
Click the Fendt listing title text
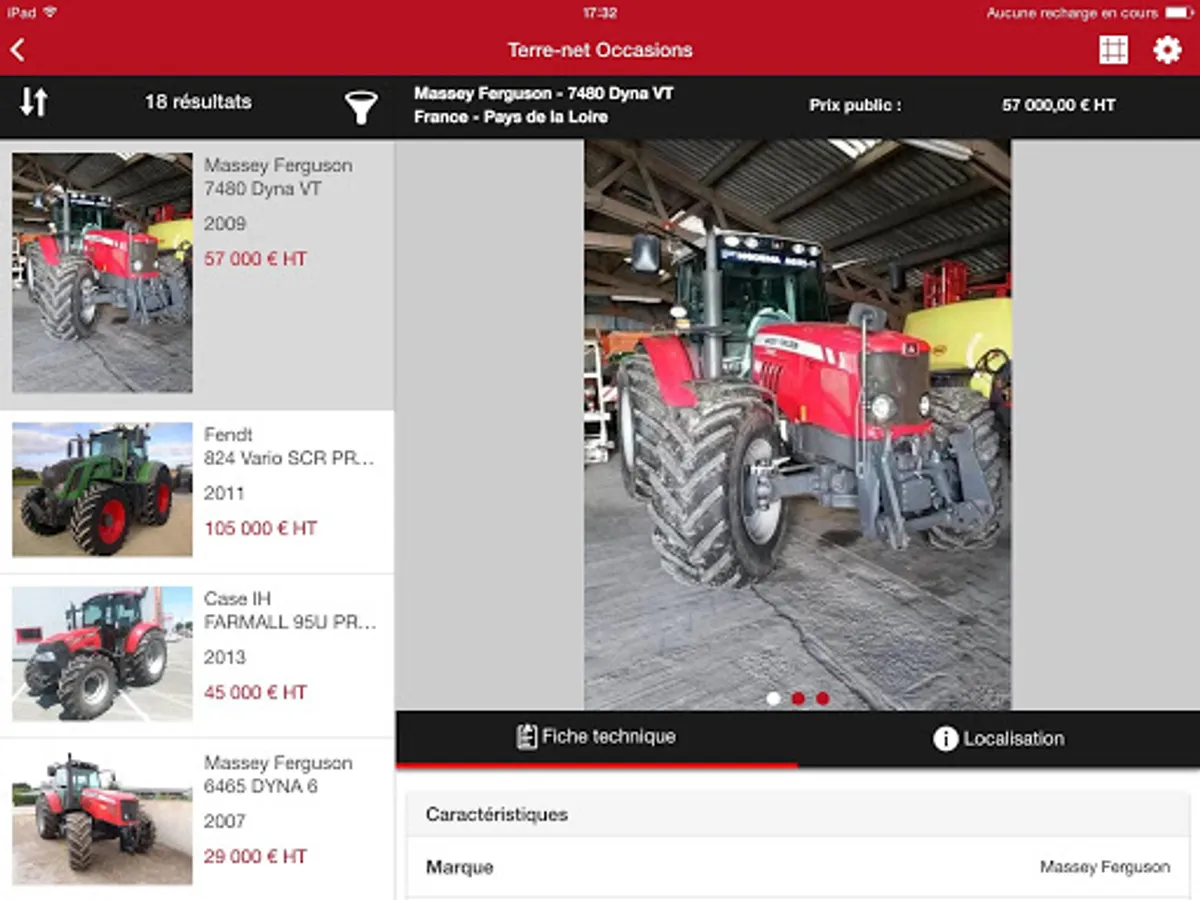pos(228,434)
